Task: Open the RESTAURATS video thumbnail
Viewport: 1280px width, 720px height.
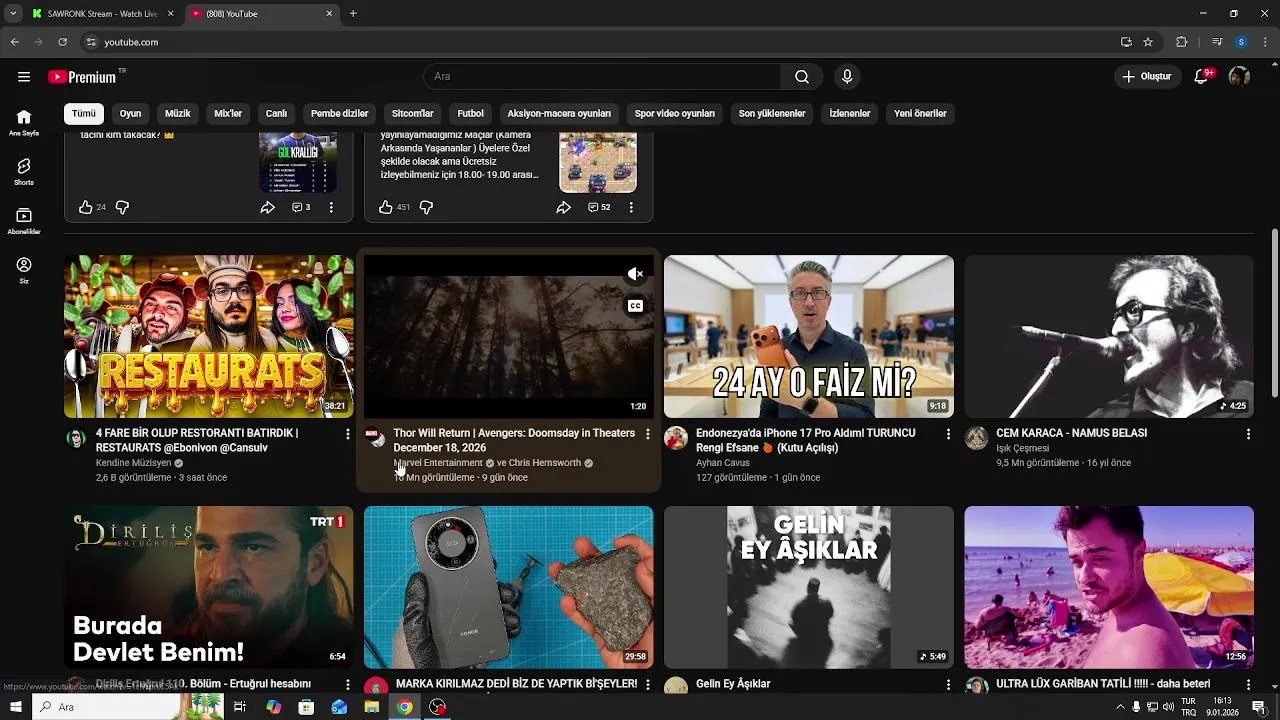Action: [209, 336]
